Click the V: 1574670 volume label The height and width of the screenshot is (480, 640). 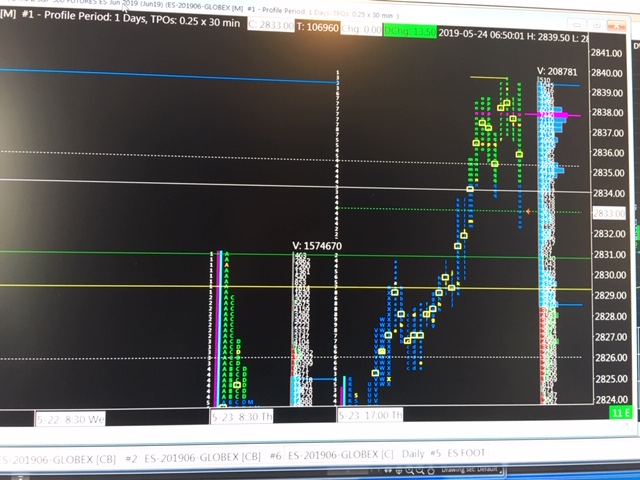point(317,246)
